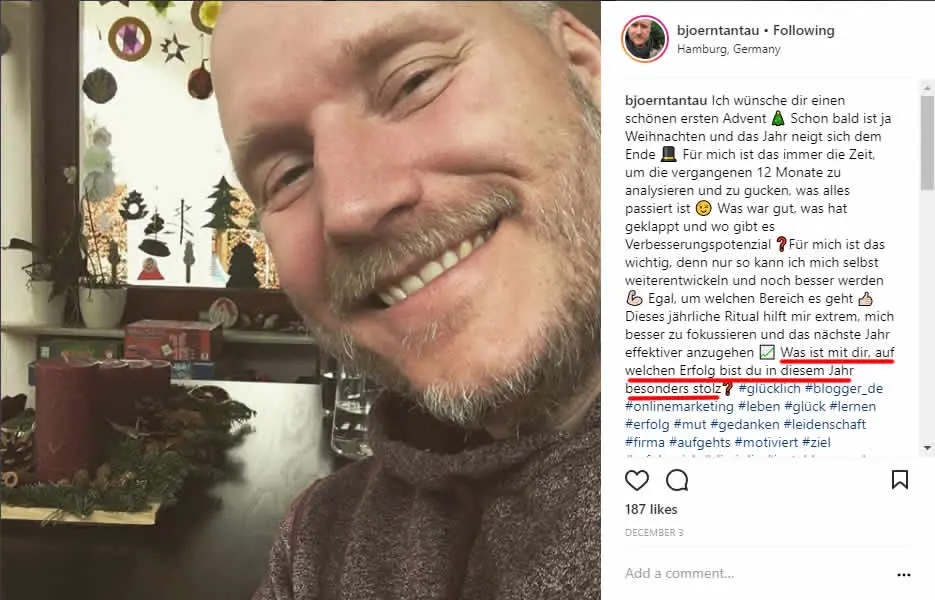
Task: Open the #leidenschaft hashtag
Action: coord(825,424)
